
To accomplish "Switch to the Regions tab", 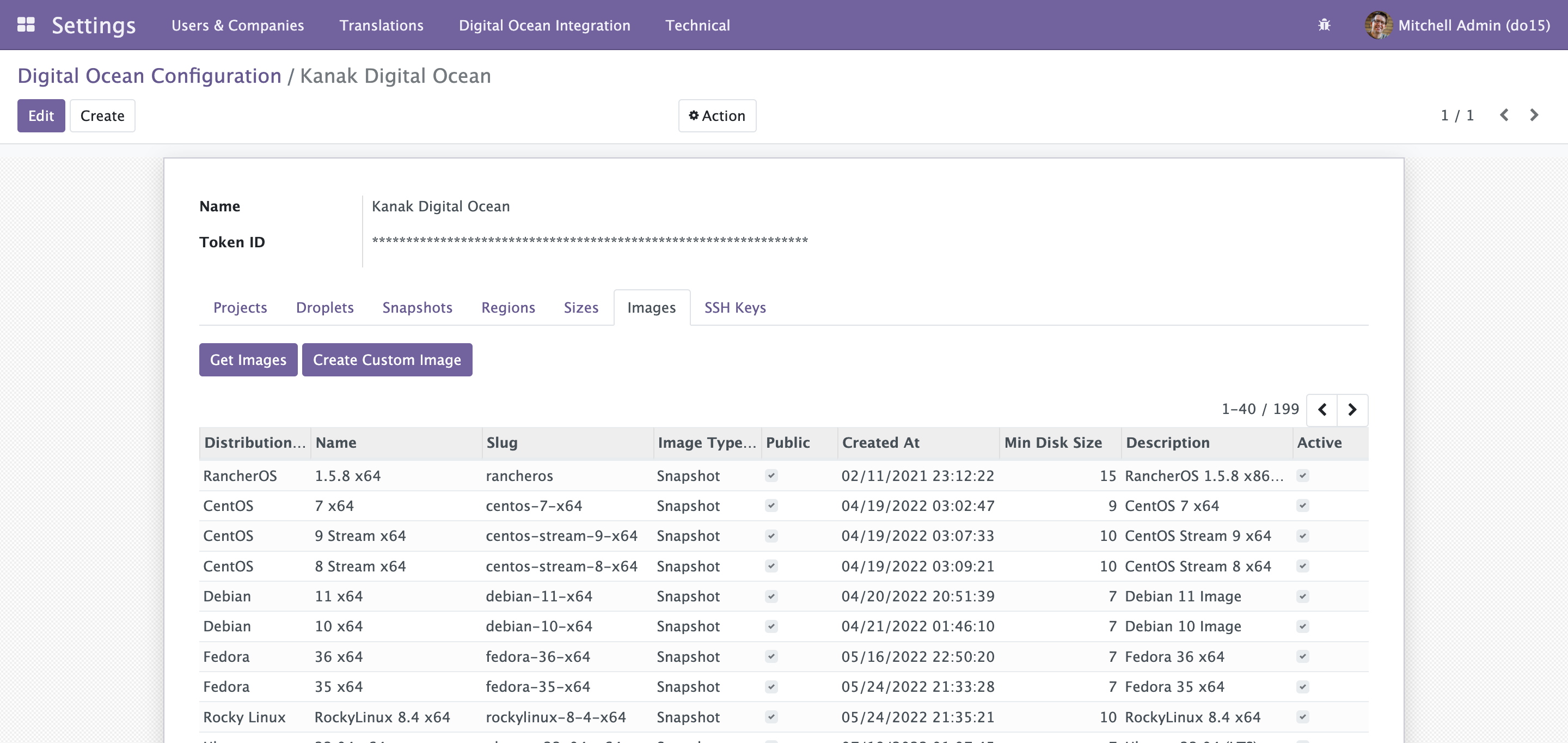I will [x=507, y=308].
